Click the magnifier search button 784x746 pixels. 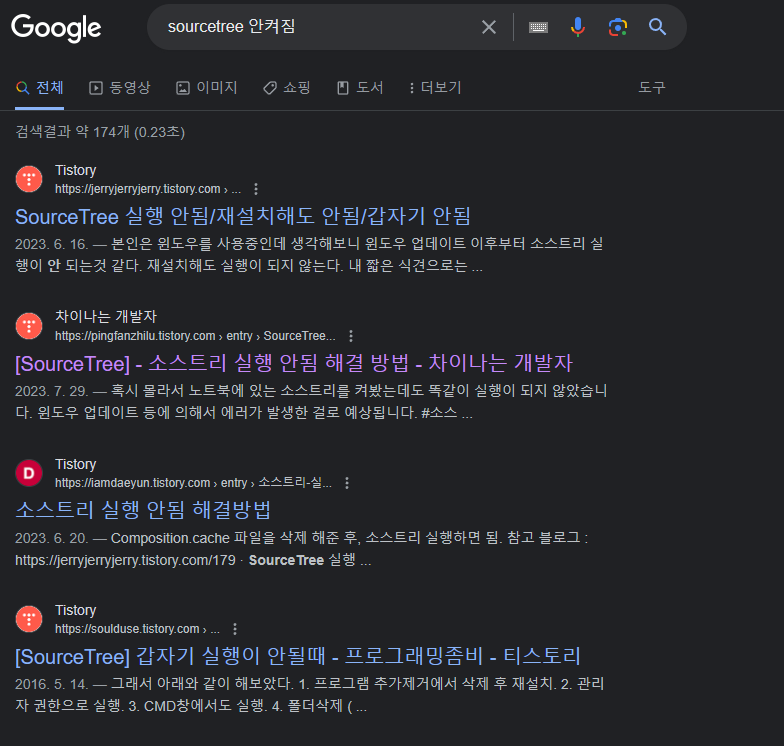pyautogui.click(x=657, y=27)
